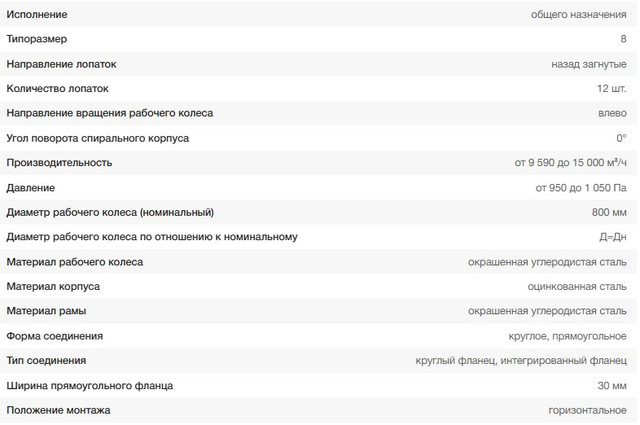Select the 'оцинкованная сталь' value

click(x=577, y=286)
